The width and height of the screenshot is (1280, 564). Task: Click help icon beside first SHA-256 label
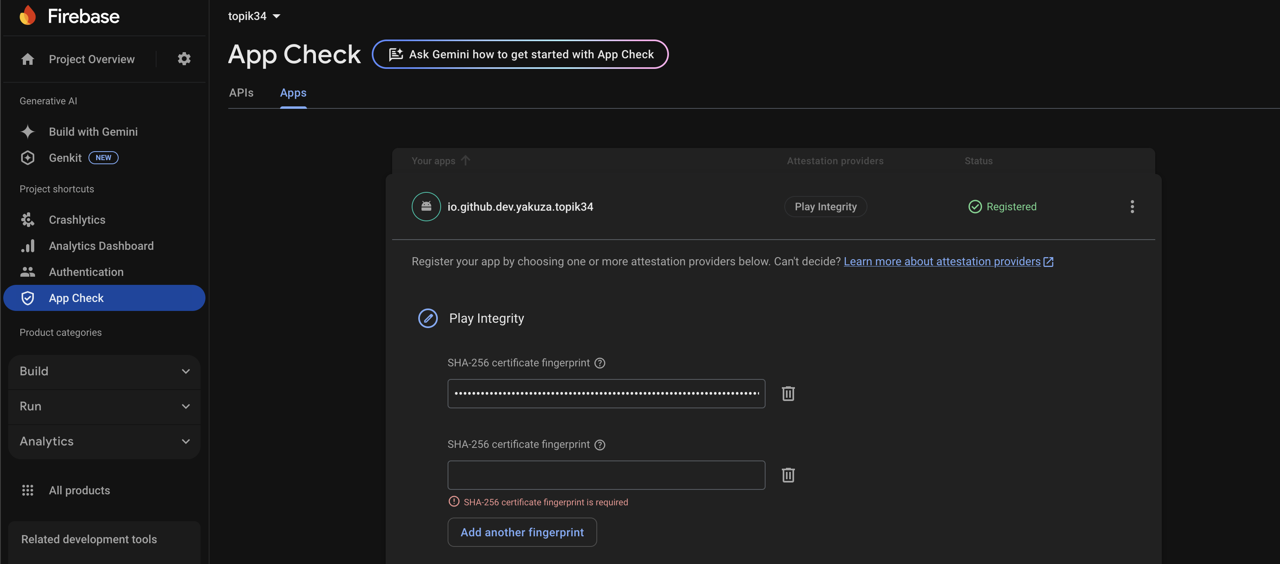pos(600,363)
